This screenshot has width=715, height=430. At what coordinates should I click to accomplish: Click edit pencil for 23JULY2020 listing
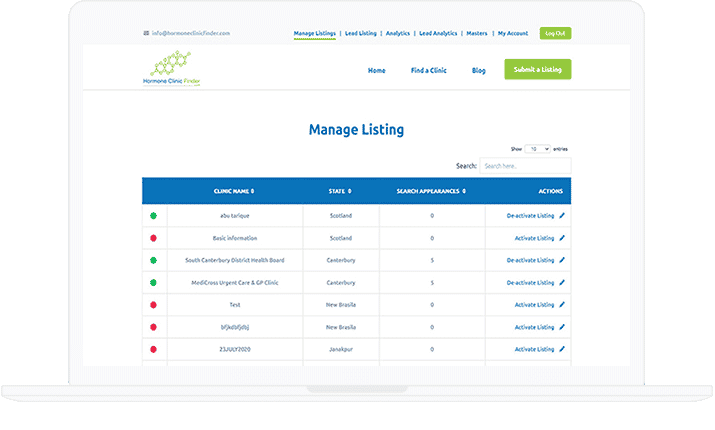(x=562, y=349)
